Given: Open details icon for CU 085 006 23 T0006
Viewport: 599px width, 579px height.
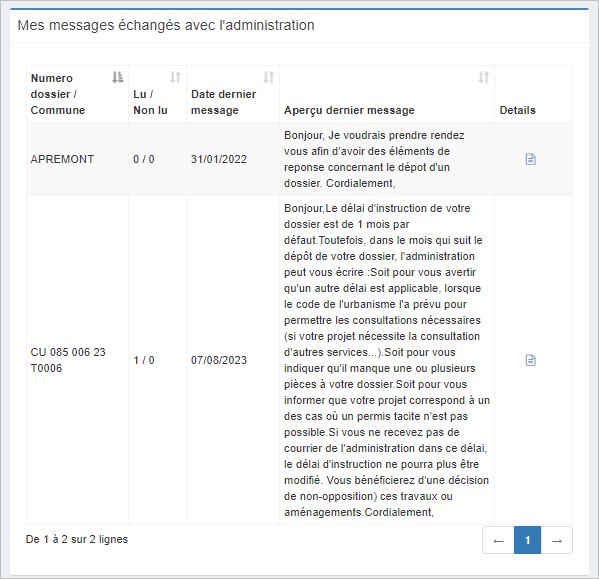Looking at the screenshot, I should tap(531, 360).
